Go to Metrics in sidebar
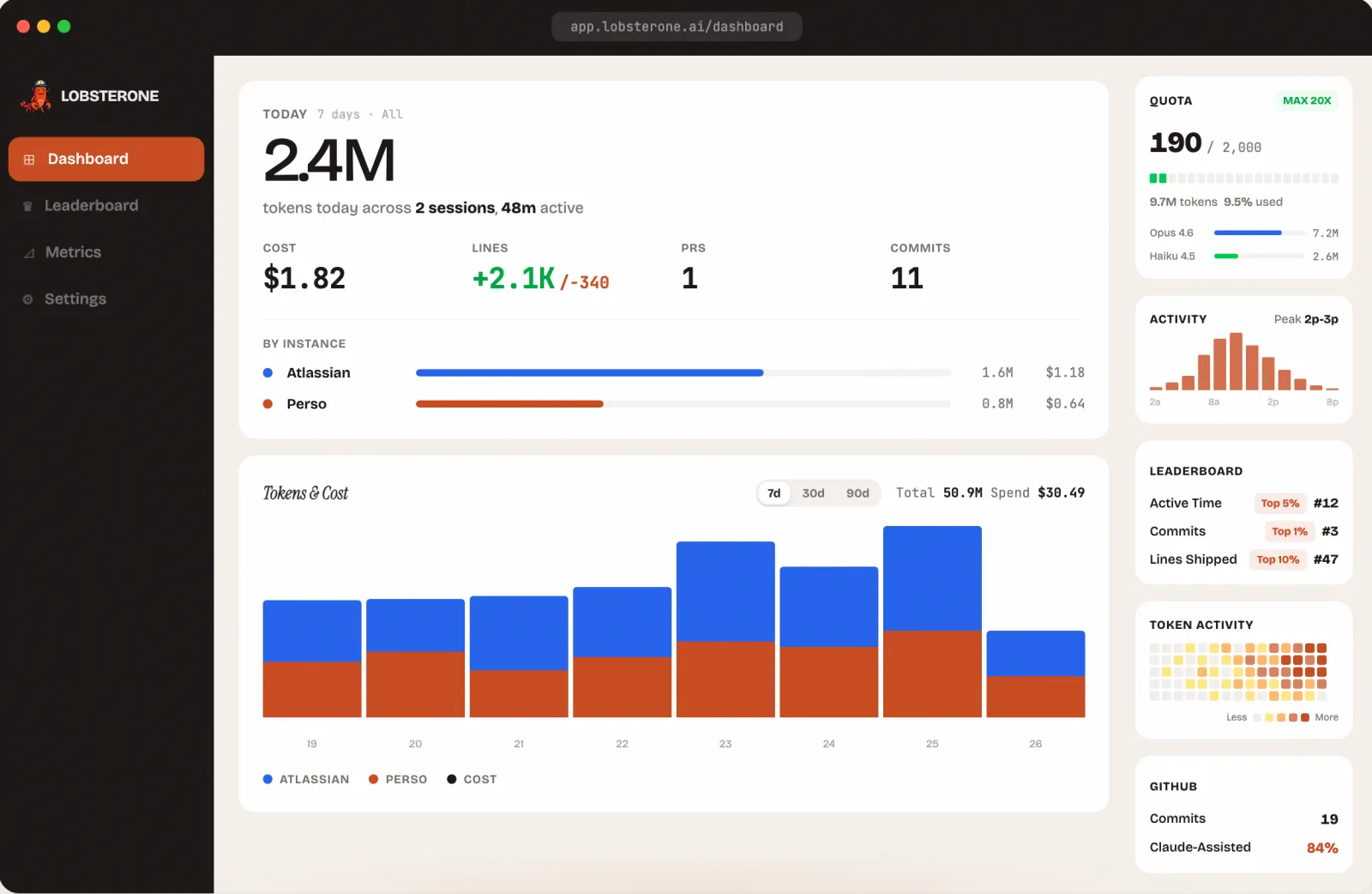1372x894 pixels. pyautogui.click(x=106, y=252)
